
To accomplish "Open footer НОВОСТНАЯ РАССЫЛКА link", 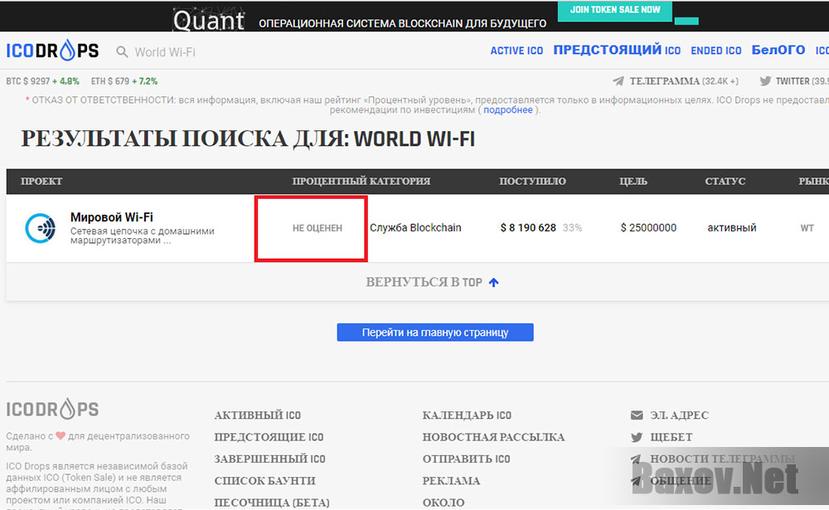I will click(493, 437).
